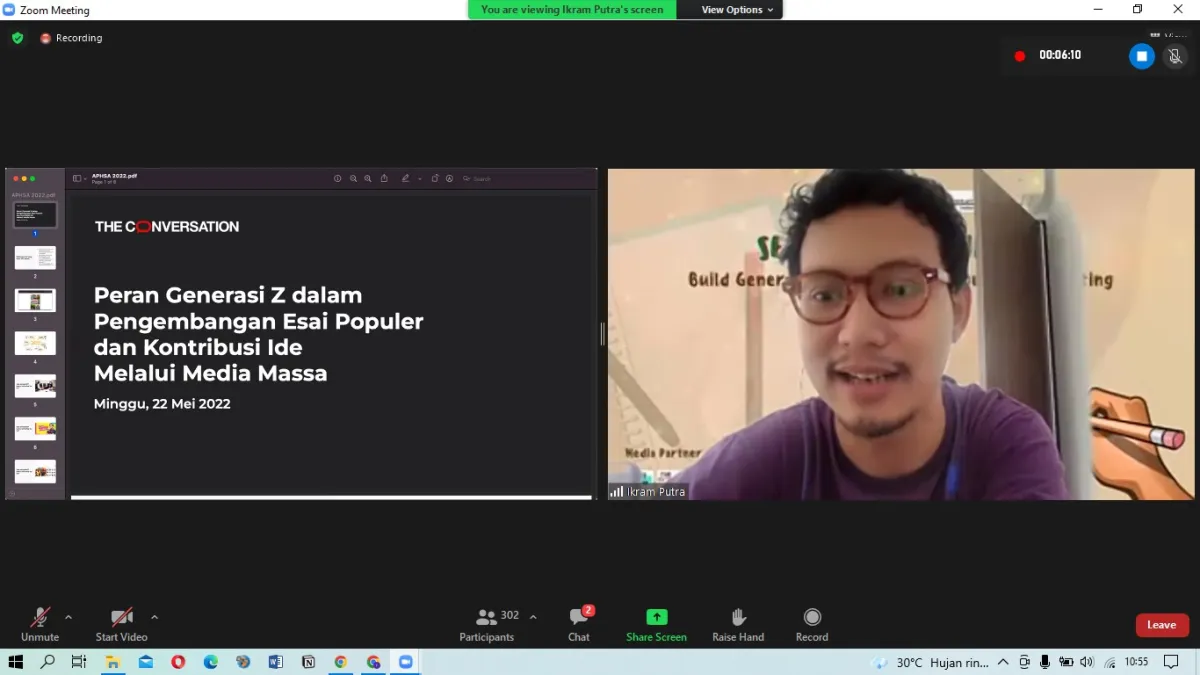The width and height of the screenshot is (1200, 675).
Task: Click the zoom-in icon in the PDF toolbar
Action: coord(368,179)
